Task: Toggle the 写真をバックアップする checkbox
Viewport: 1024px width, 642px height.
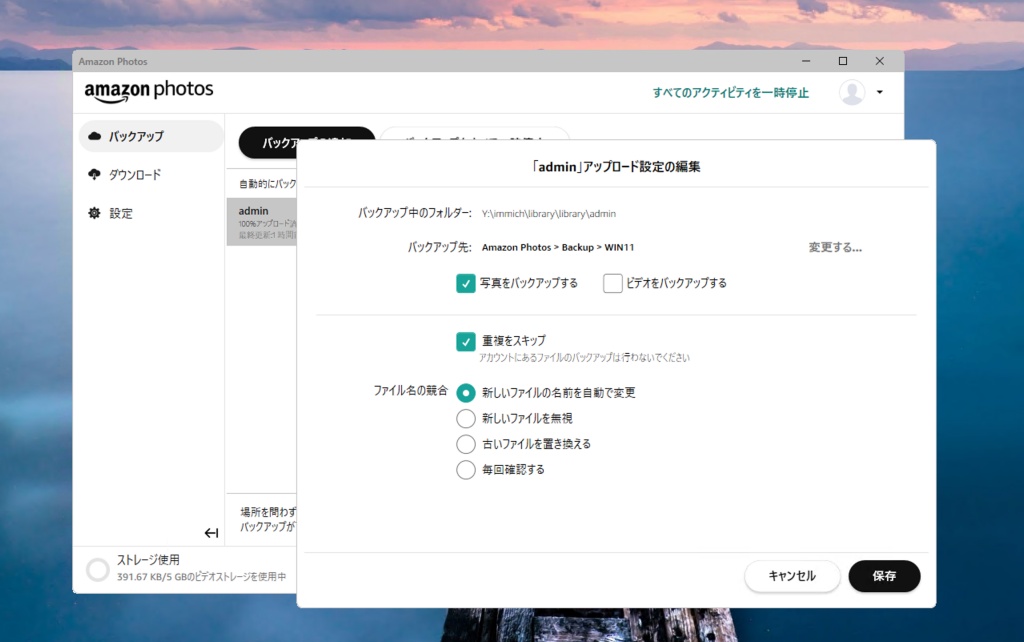Action: tap(466, 283)
